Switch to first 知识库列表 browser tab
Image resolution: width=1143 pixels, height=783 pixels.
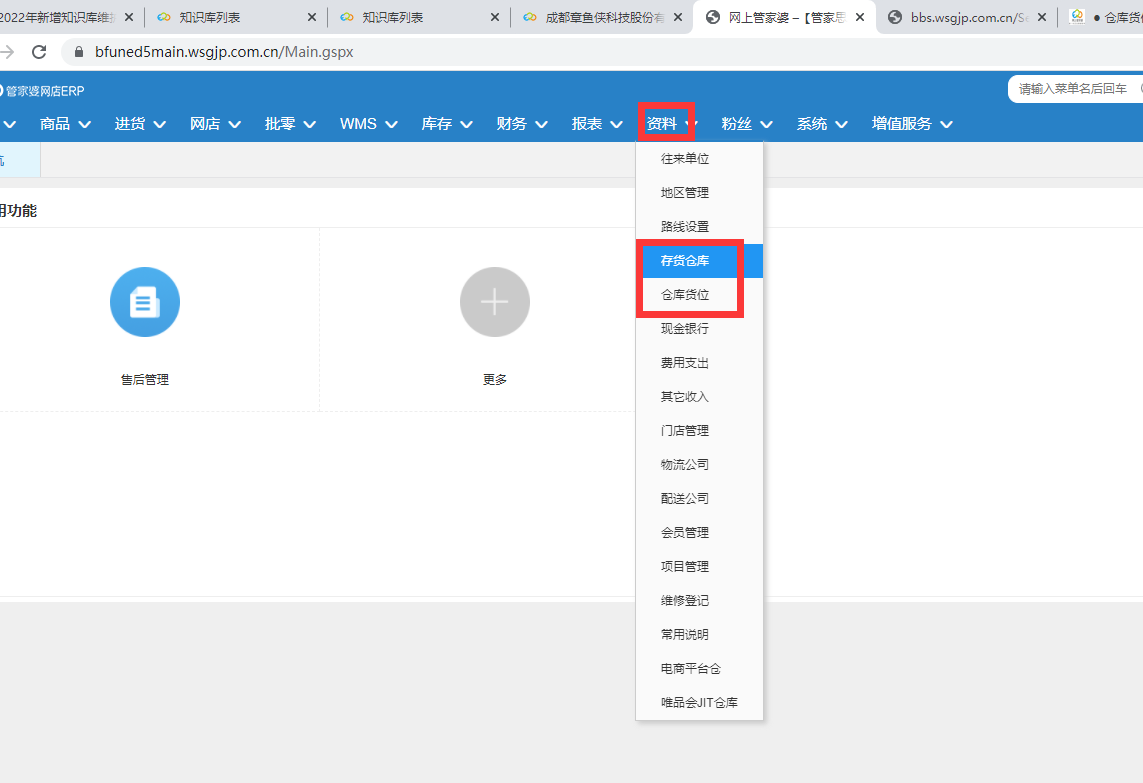[x=235, y=17]
